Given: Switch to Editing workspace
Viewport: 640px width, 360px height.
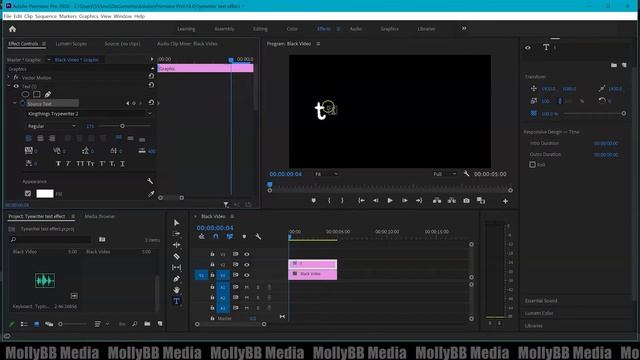Looking at the screenshot, I should [260, 29].
